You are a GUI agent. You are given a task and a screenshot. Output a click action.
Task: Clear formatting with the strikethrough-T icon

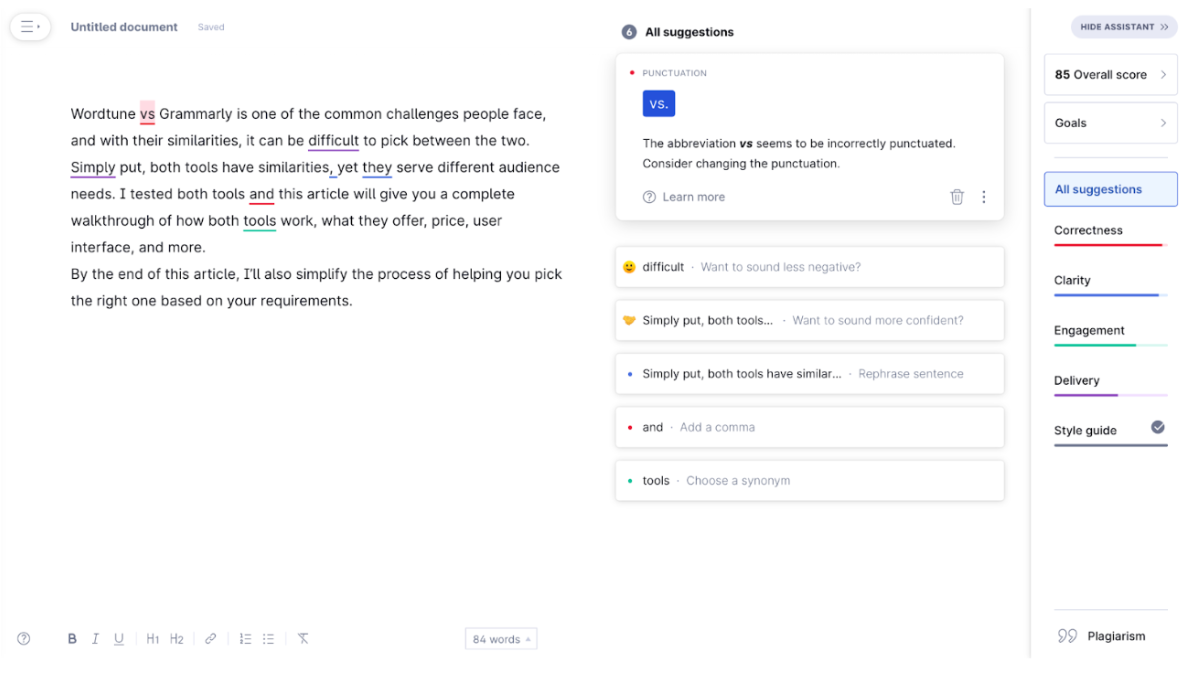(x=302, y=638)
